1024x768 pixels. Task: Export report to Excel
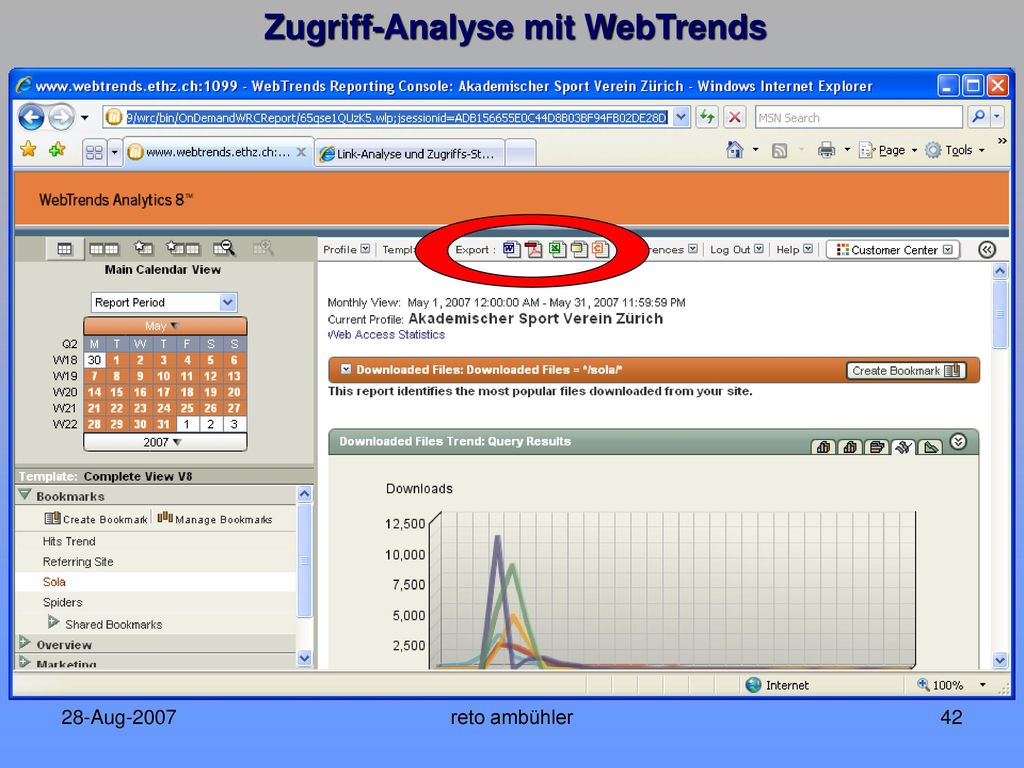[x=557, y=249]
